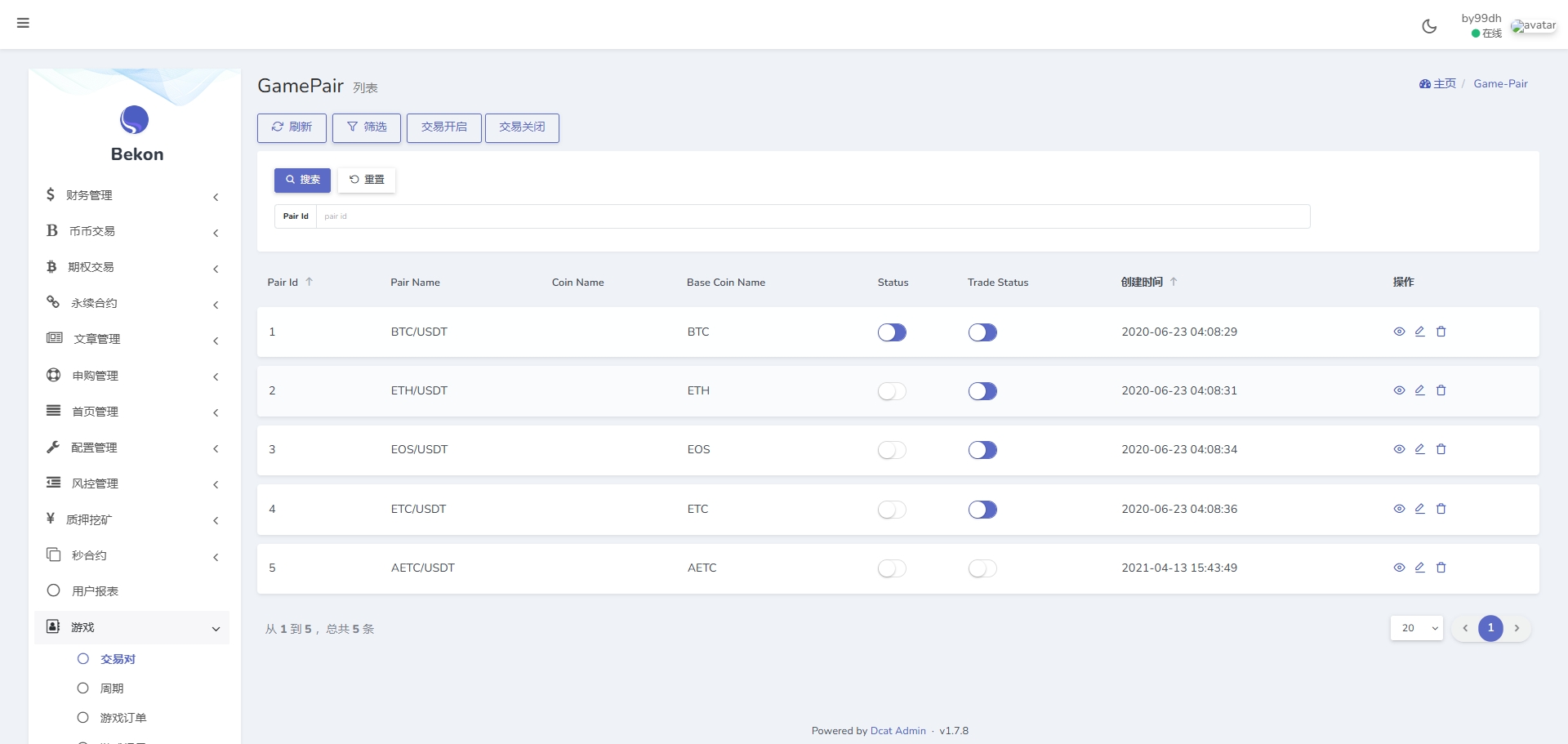This screenshot has height=744, width=1568.
Task: Disable Status switch for BTC/USDT
Action: [892, 332]
